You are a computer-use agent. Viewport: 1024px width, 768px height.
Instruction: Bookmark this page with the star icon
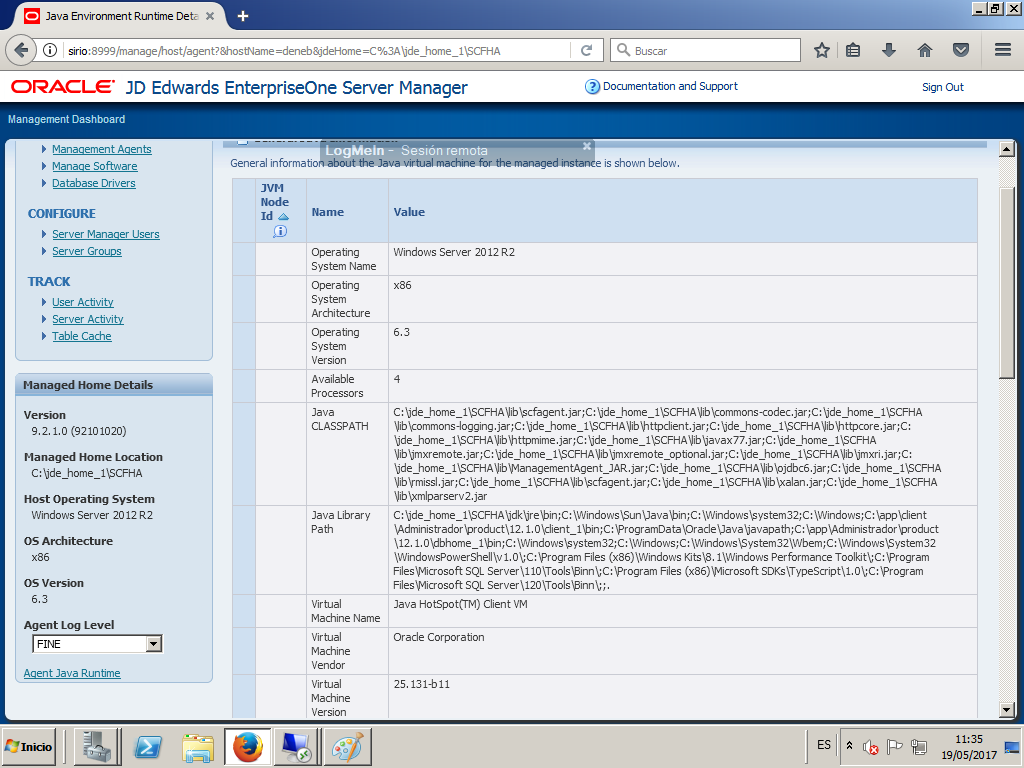coord(822,50)
